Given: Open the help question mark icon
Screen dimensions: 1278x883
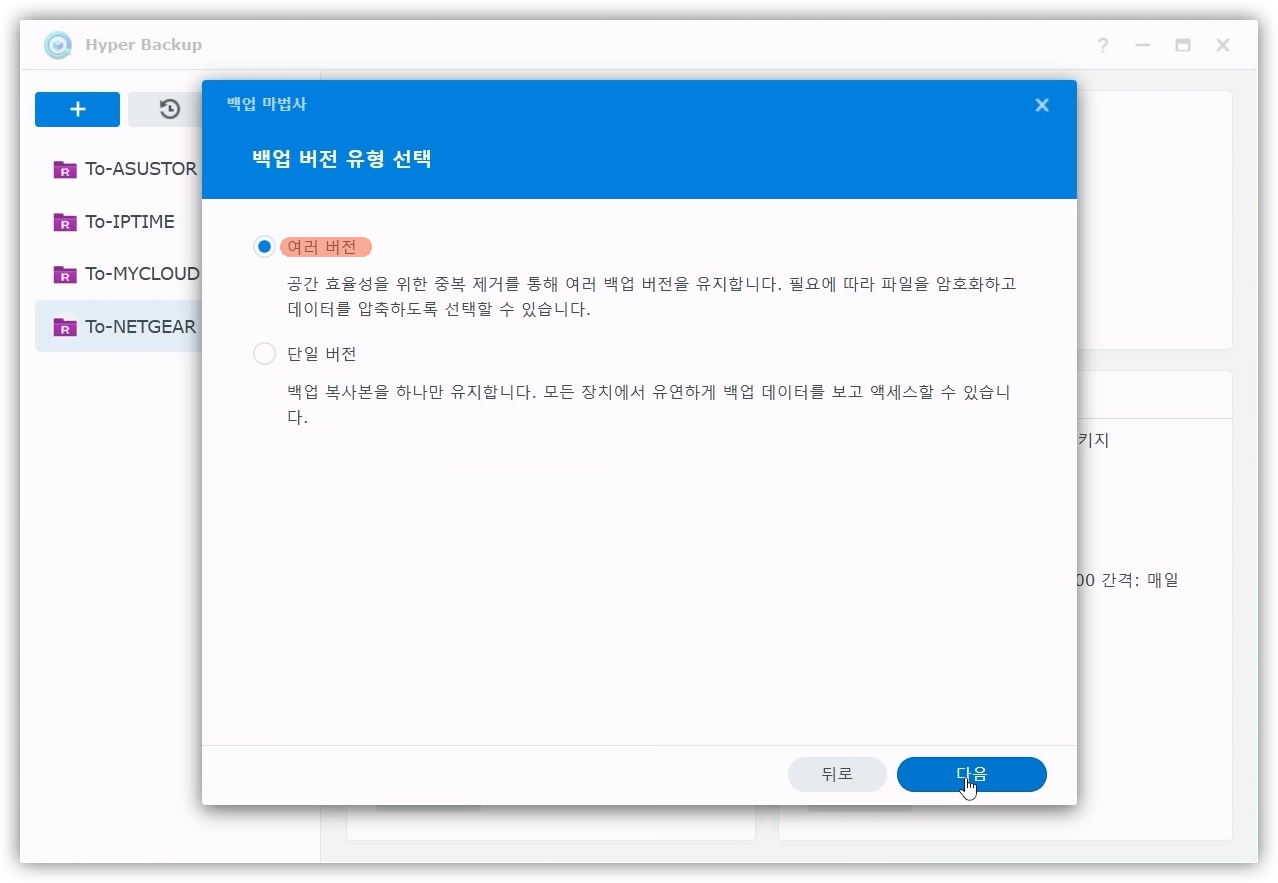Looking at the screenshot, I should point(1102,45).
